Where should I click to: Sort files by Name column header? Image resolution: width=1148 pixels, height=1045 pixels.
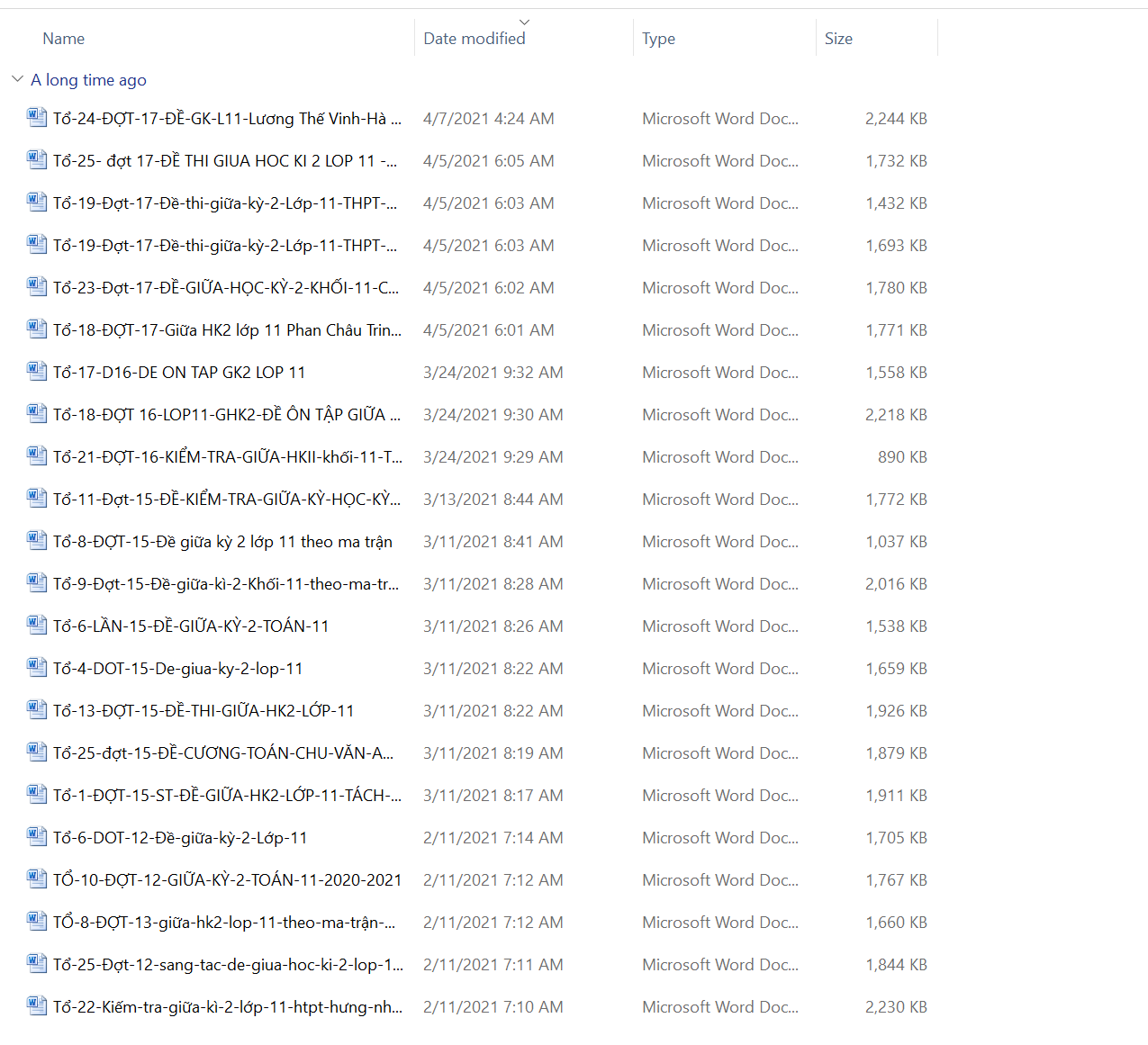pos(64,39)
